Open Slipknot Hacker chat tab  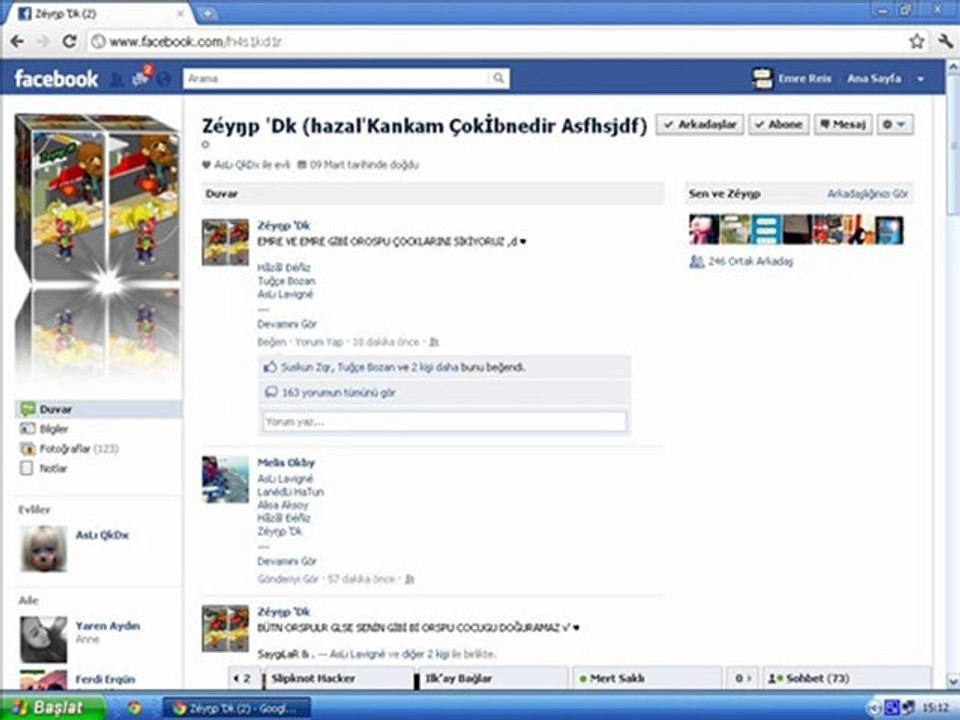(339, 678)
